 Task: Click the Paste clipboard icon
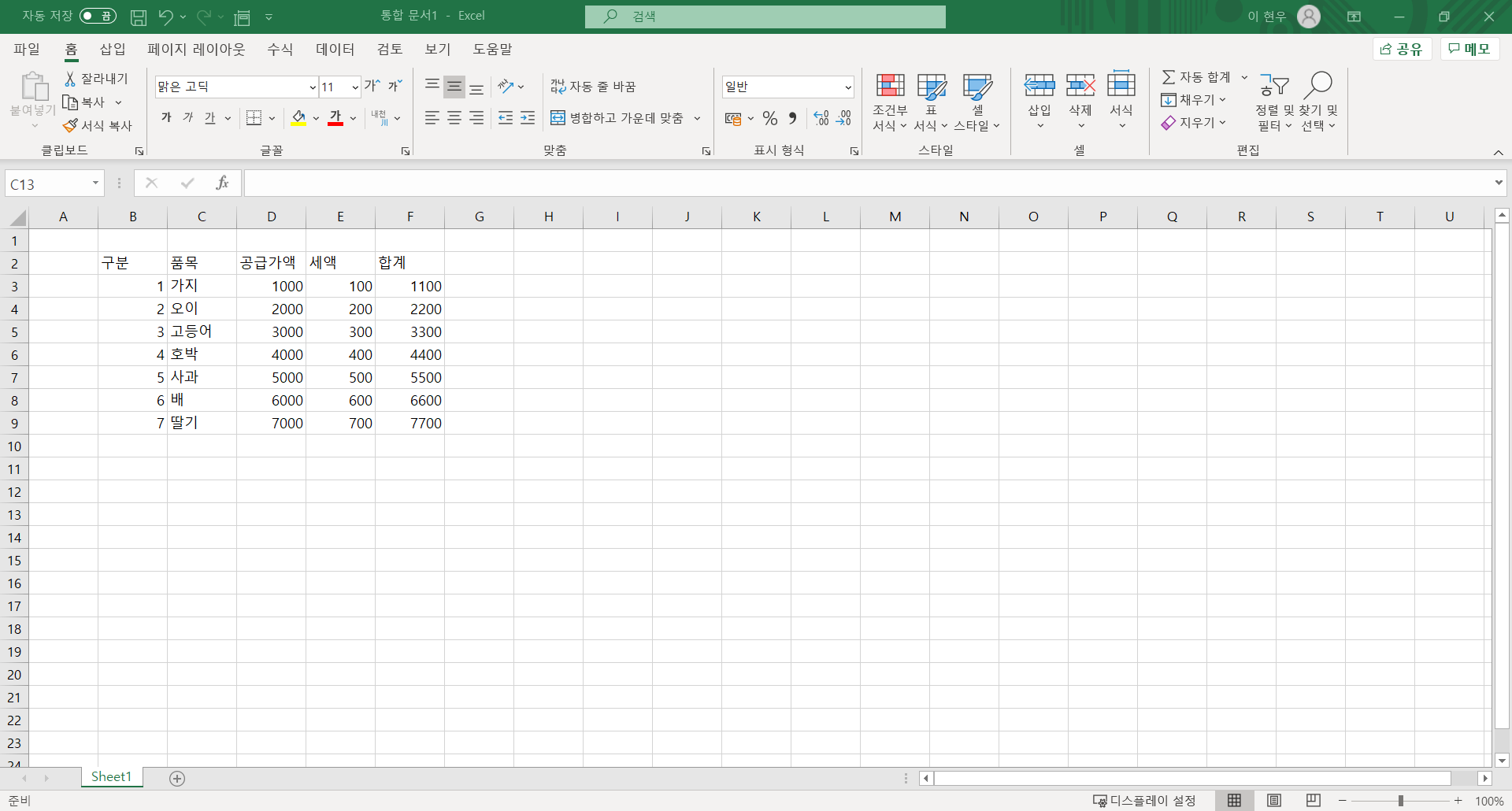click(33, 87)
